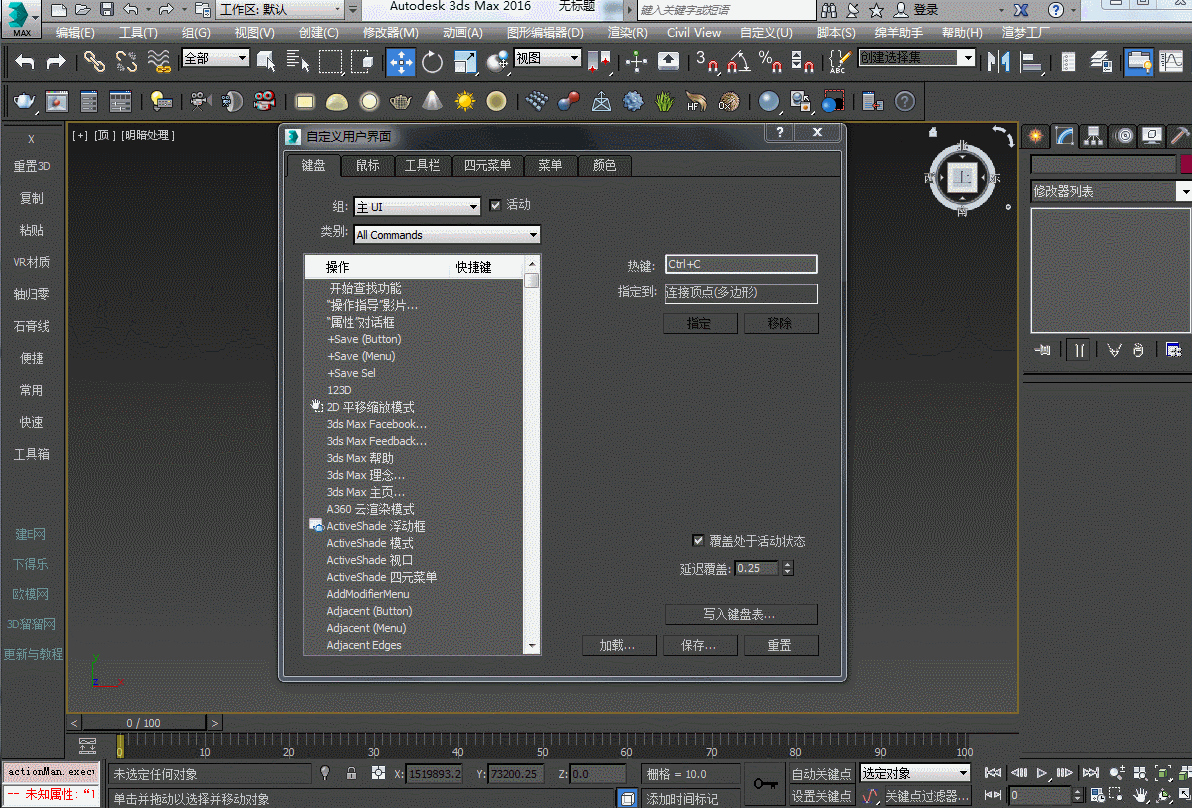
Task: Click the 指定 button
Action: 699,323
